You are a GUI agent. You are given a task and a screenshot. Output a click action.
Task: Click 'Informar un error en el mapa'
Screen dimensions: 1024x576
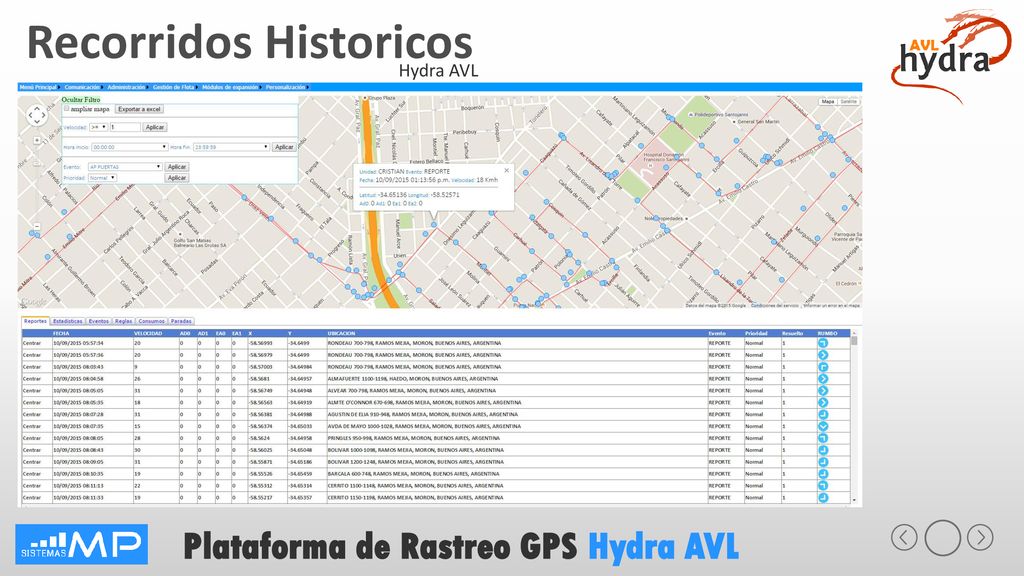pyautogui.click(x=831, y=306)
